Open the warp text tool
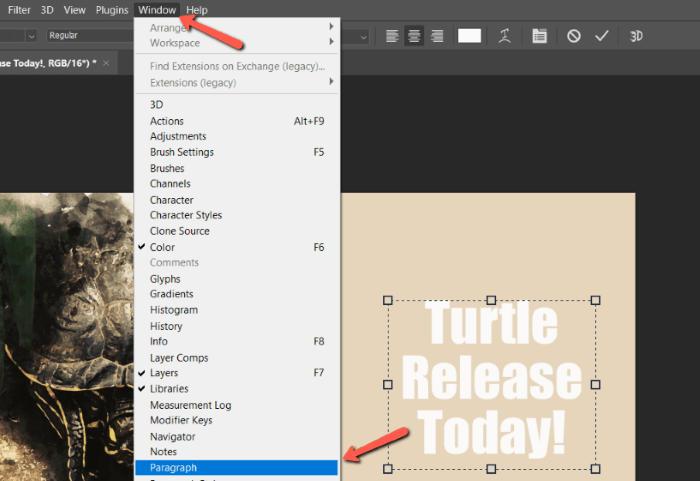700x481 pixels. (x=506, y=36)
